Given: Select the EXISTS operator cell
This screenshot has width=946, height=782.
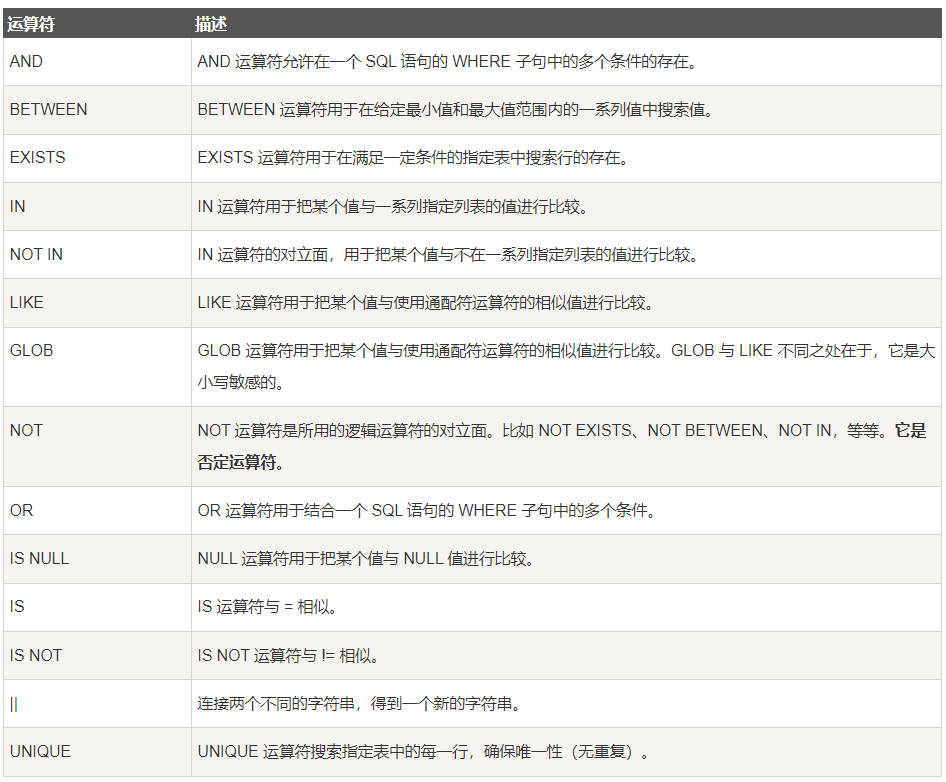Looking at the screenshot, I should point(97,158).
